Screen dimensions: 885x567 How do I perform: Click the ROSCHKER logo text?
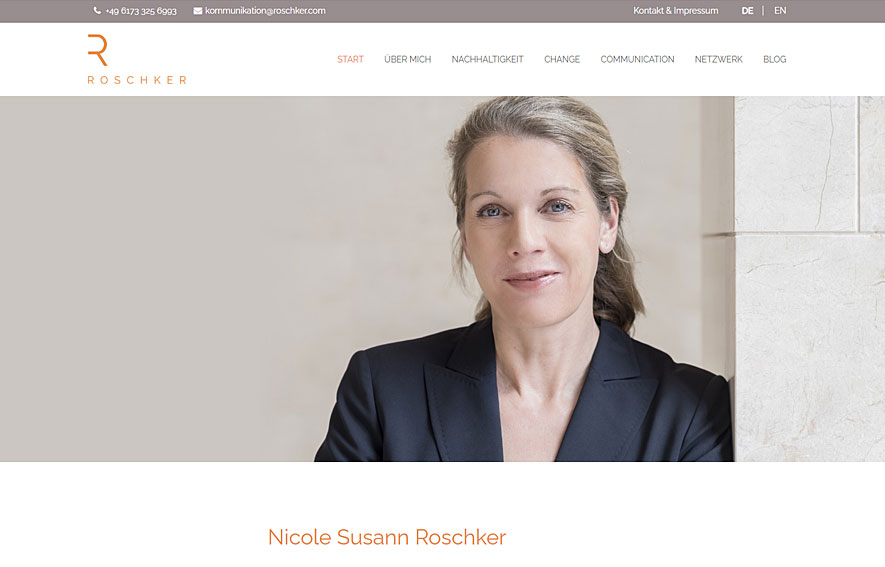point(137,80)
